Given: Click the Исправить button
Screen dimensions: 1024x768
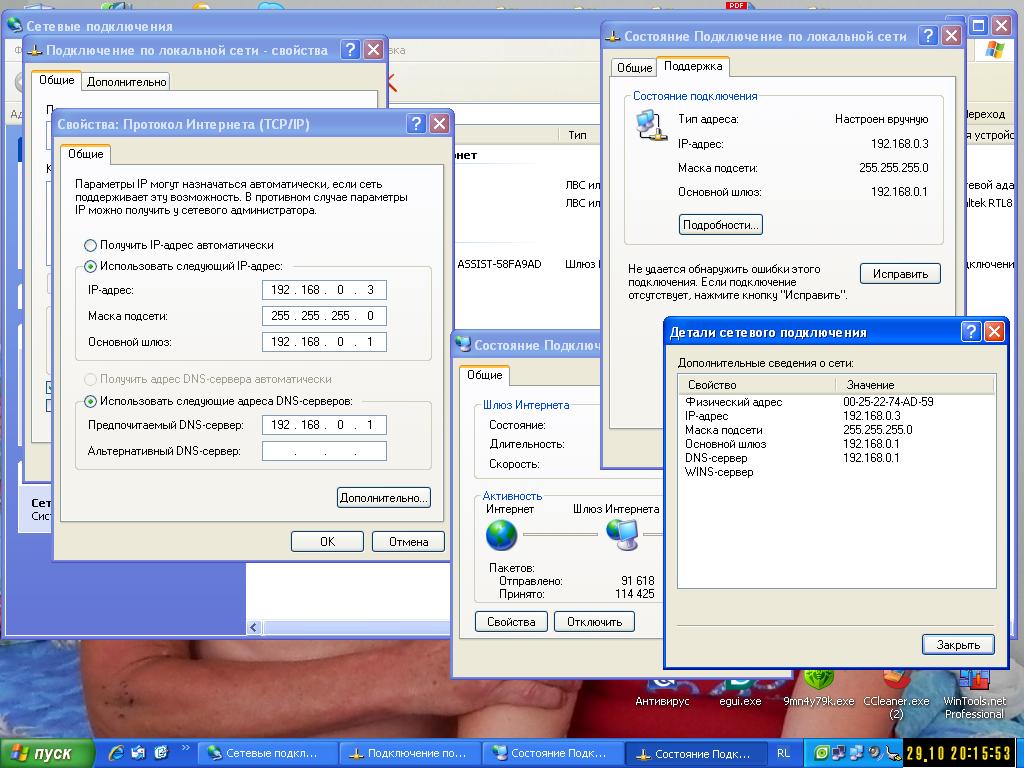Looking at the screenshot, I should (x=900, y=274).
